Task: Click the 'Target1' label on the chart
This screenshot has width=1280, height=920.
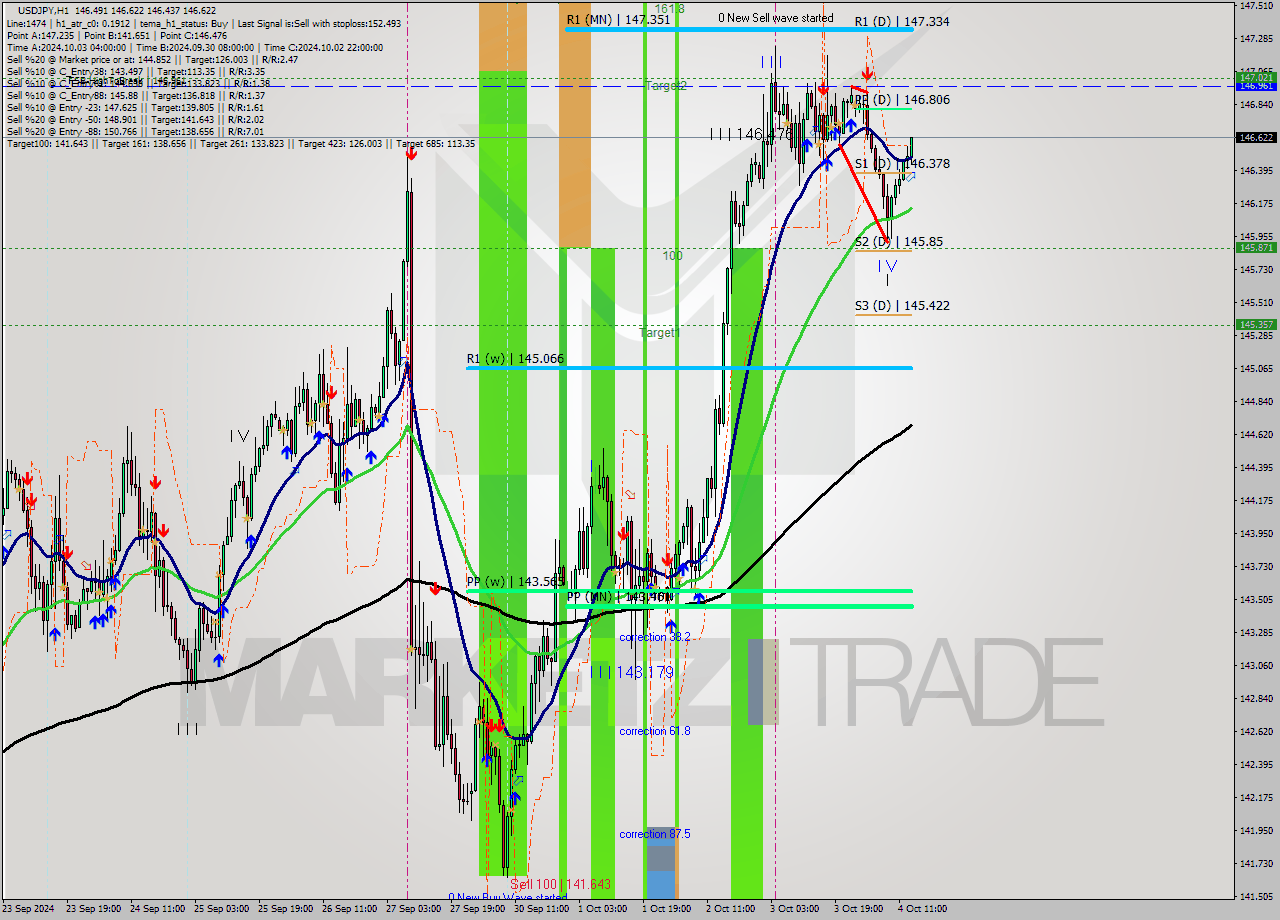Action: 660,333
